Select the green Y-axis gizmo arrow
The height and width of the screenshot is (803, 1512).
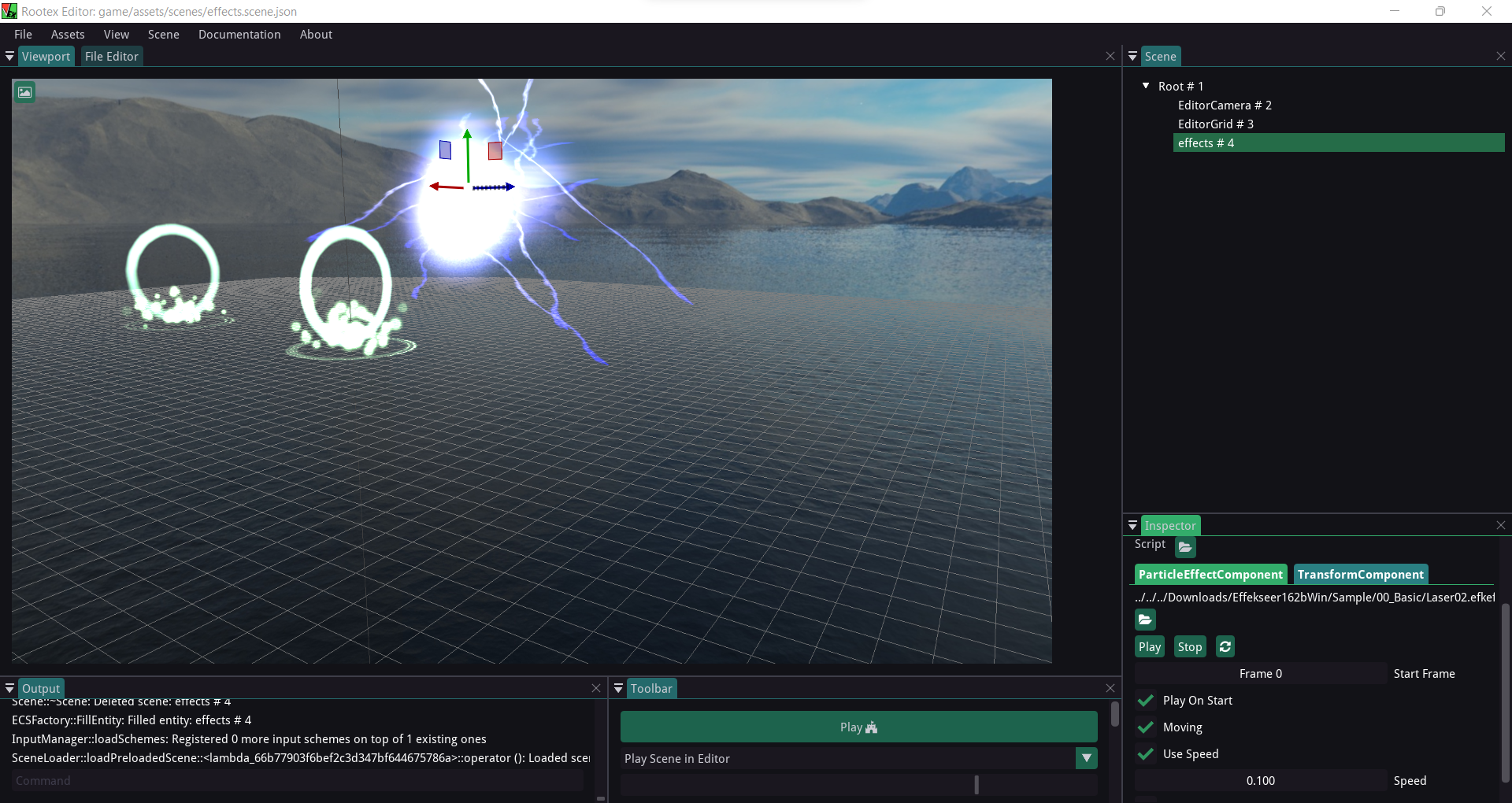pos(467,155)
